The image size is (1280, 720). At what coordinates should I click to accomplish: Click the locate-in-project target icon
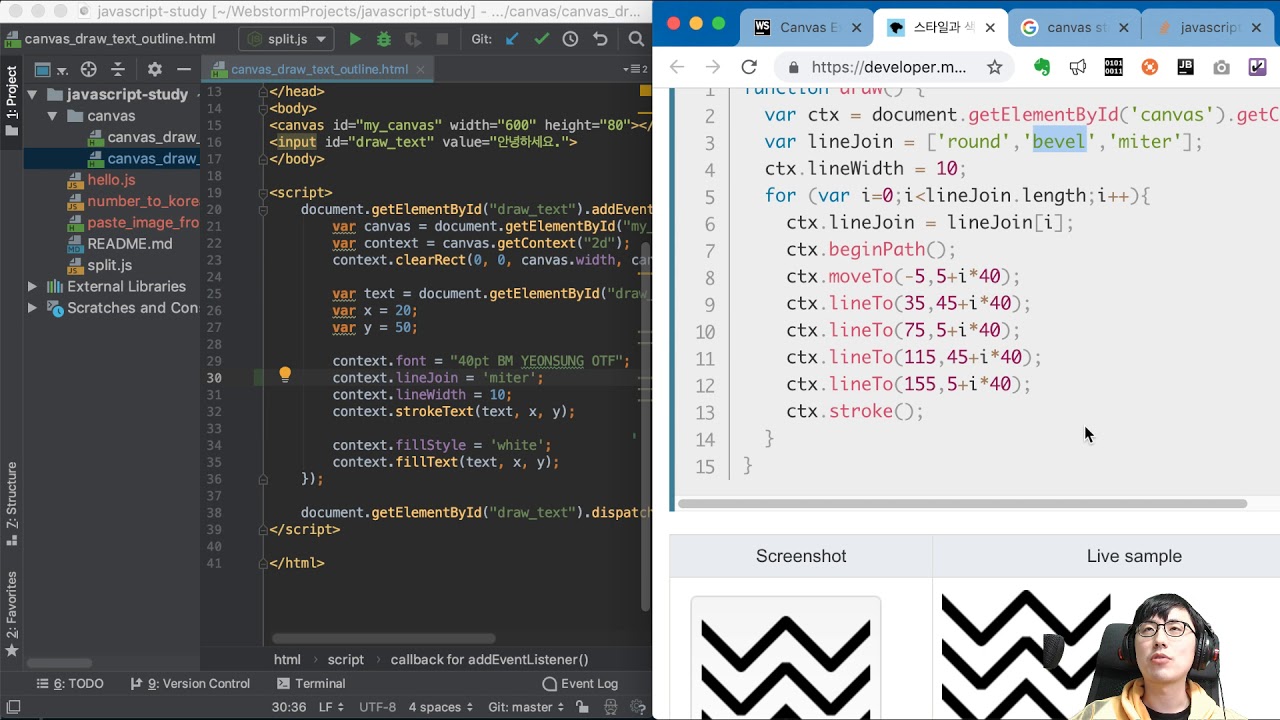pos(88,69)
